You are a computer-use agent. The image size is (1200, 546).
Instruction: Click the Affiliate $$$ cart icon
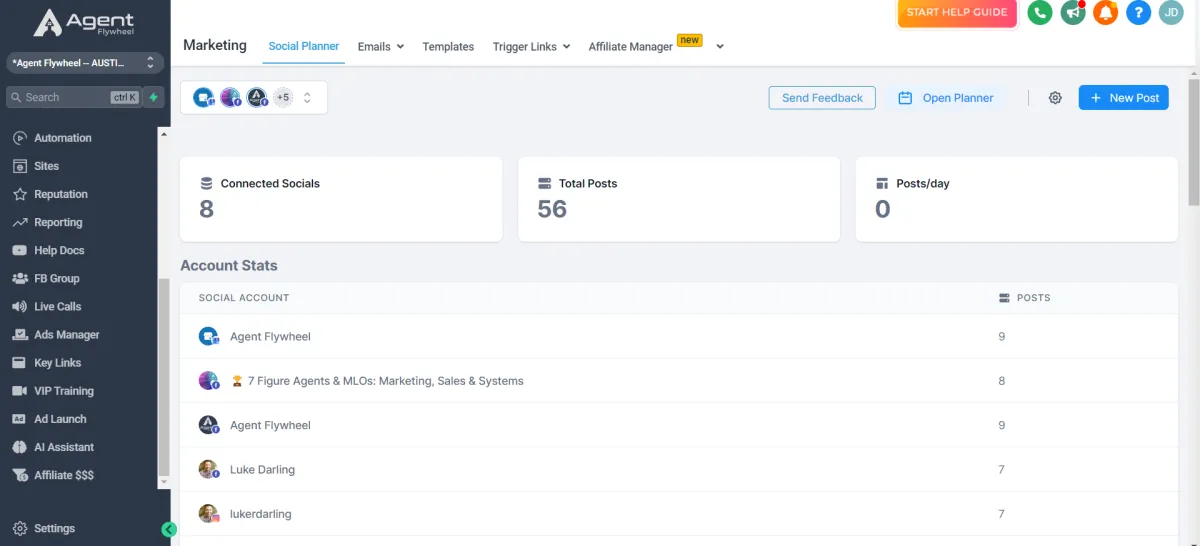[x=19, y=475]
